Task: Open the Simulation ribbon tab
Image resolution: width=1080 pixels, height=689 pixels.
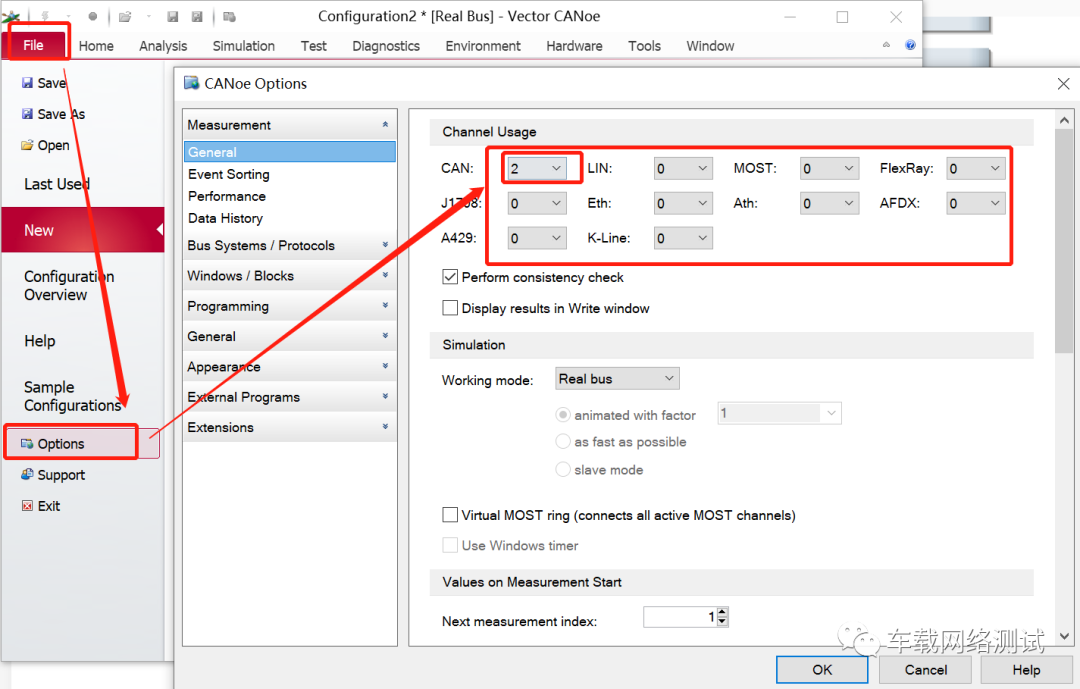Action: click(244, 46)
